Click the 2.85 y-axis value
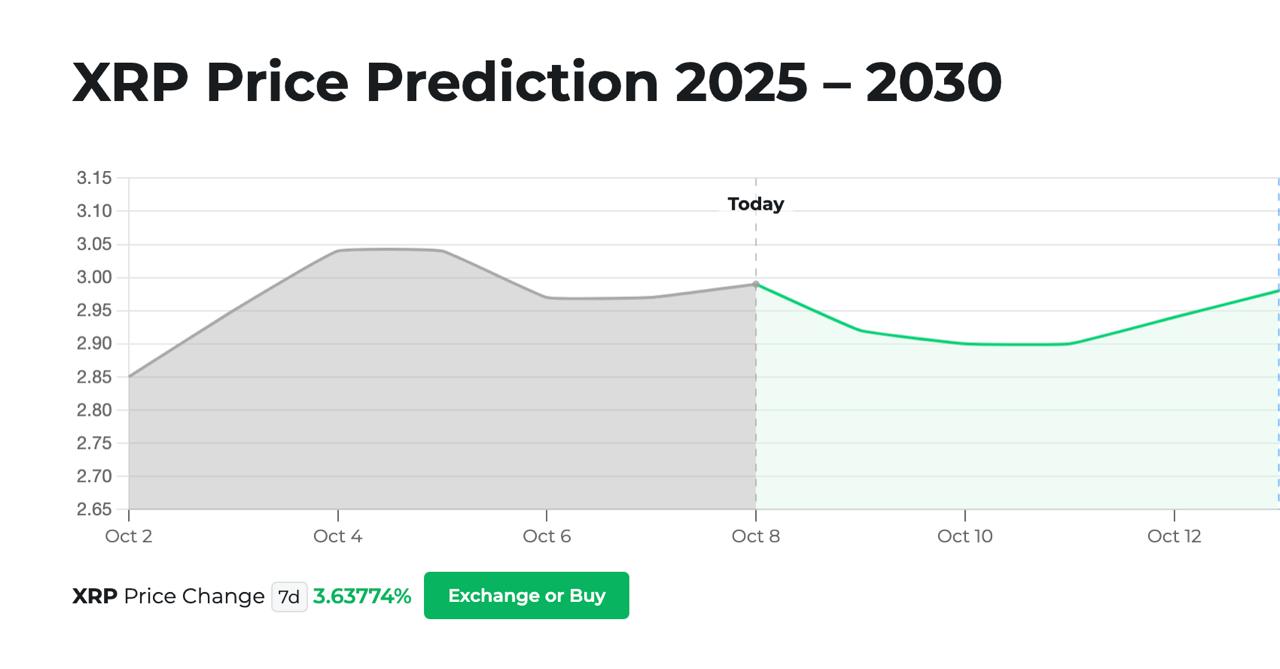1280x669 pixels. coord(94,377)
